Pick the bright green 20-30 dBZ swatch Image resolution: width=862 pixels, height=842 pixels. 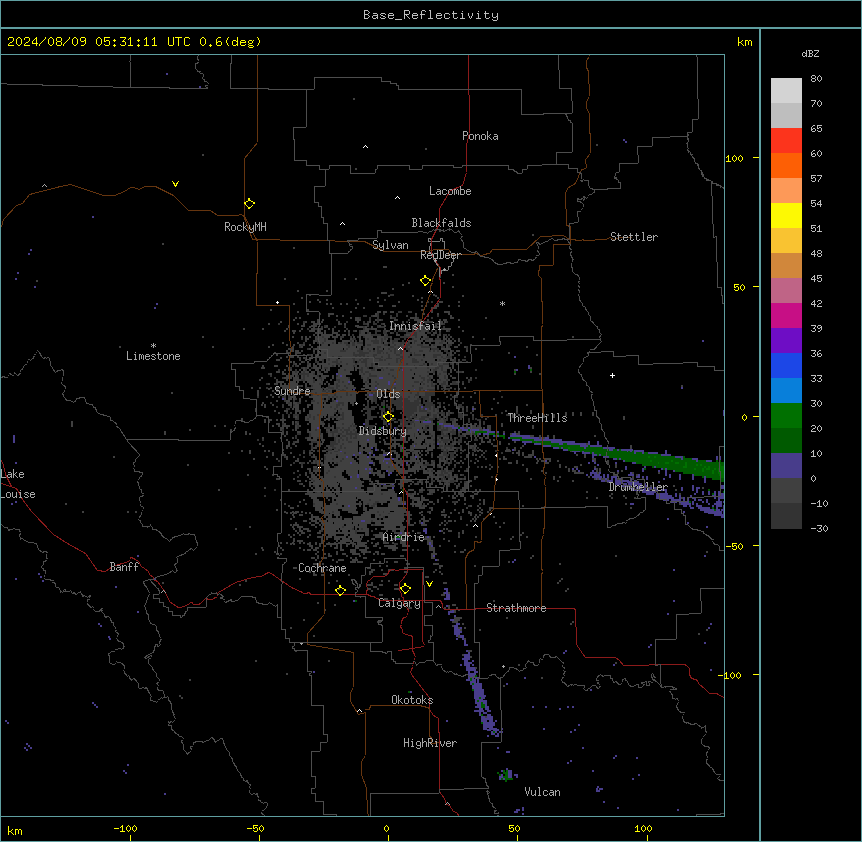click(x=786, y=416)
